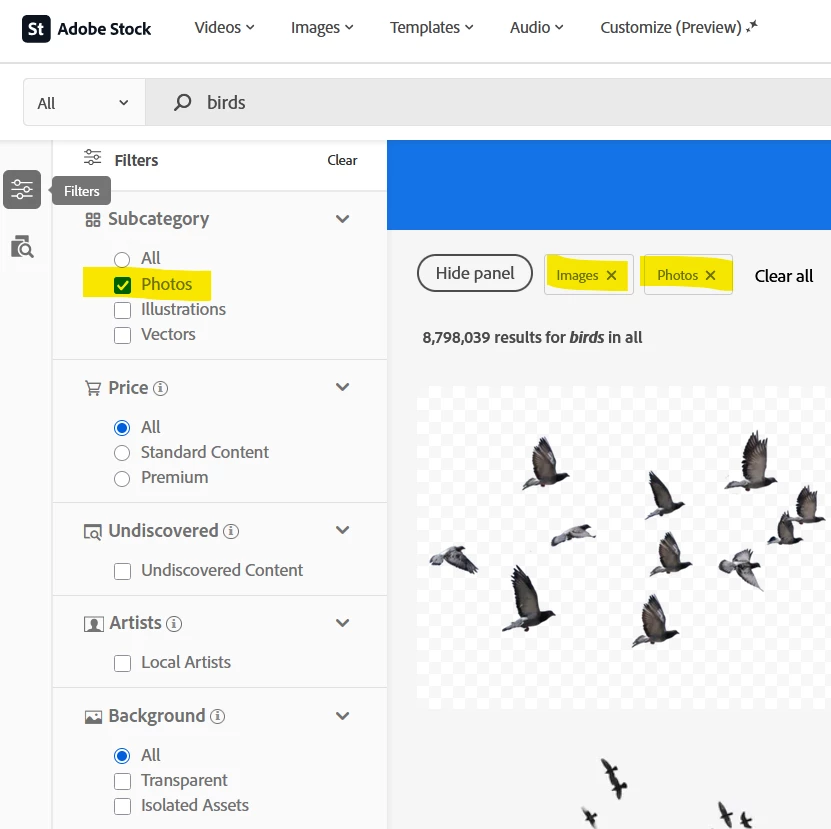Click the Background picture icon

point(93,717)
